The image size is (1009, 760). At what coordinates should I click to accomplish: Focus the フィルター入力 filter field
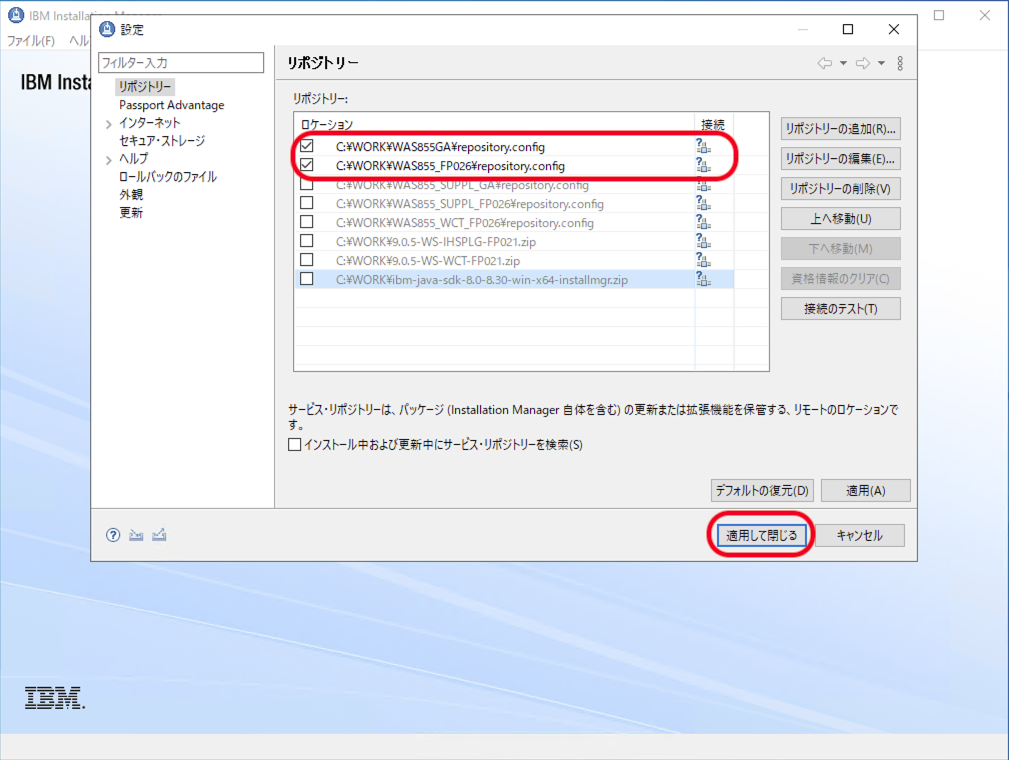(181, 62)
